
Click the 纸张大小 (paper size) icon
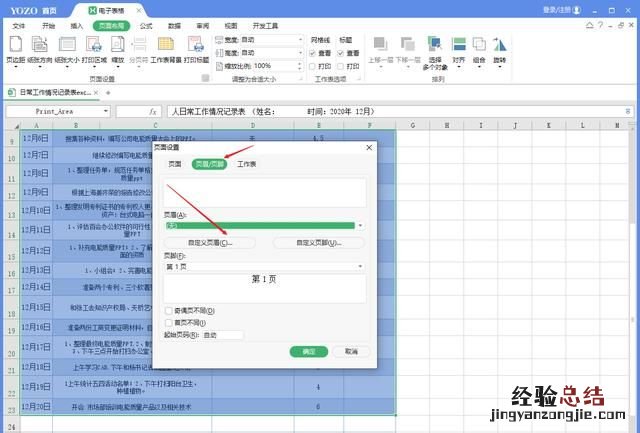[66, 46]
